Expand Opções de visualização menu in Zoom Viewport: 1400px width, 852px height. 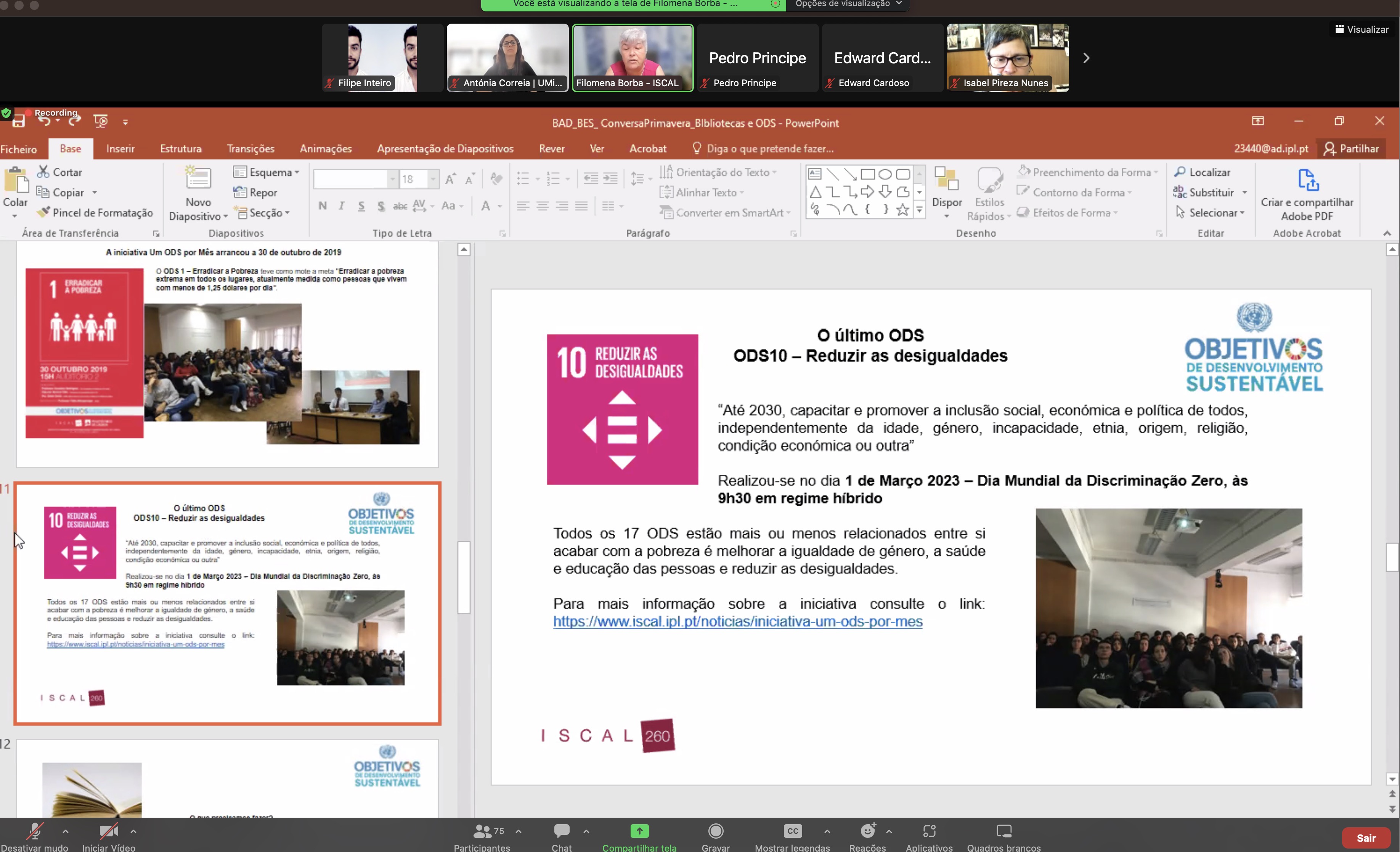pos(848,4)
